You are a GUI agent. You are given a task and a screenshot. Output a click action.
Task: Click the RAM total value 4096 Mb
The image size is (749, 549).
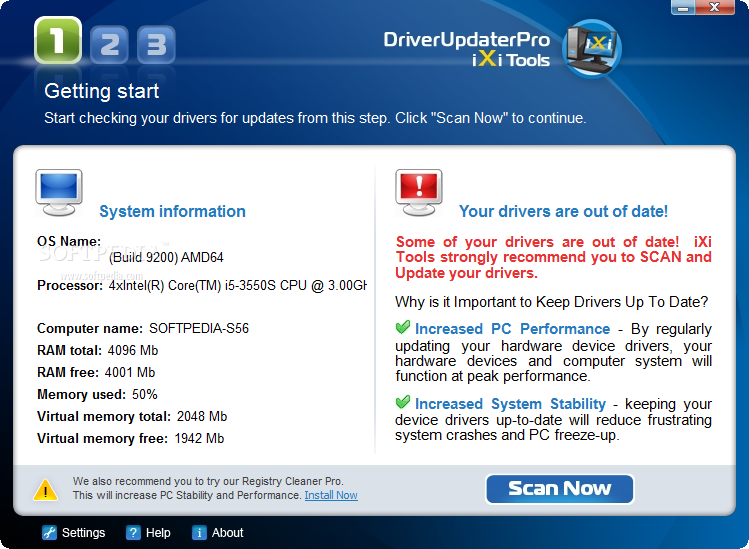[x=133, y=350]
